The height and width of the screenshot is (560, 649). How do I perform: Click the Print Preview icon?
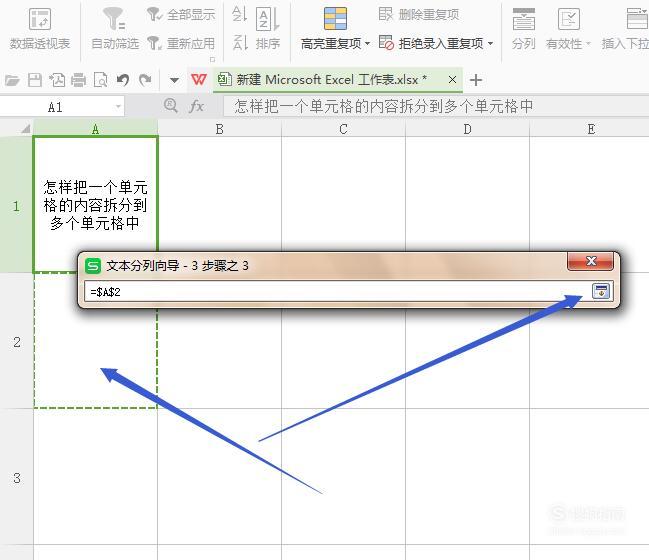pyautogui.click(x=100, y=79)
